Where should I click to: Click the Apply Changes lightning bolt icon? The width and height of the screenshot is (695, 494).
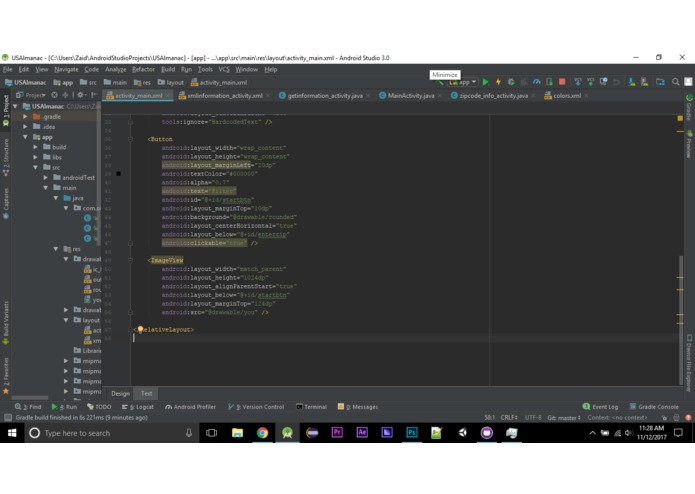pyautogui.click(x=498, y=82)
